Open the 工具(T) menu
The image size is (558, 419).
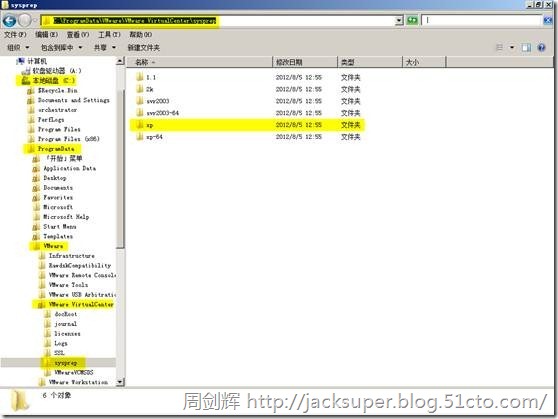109,35
